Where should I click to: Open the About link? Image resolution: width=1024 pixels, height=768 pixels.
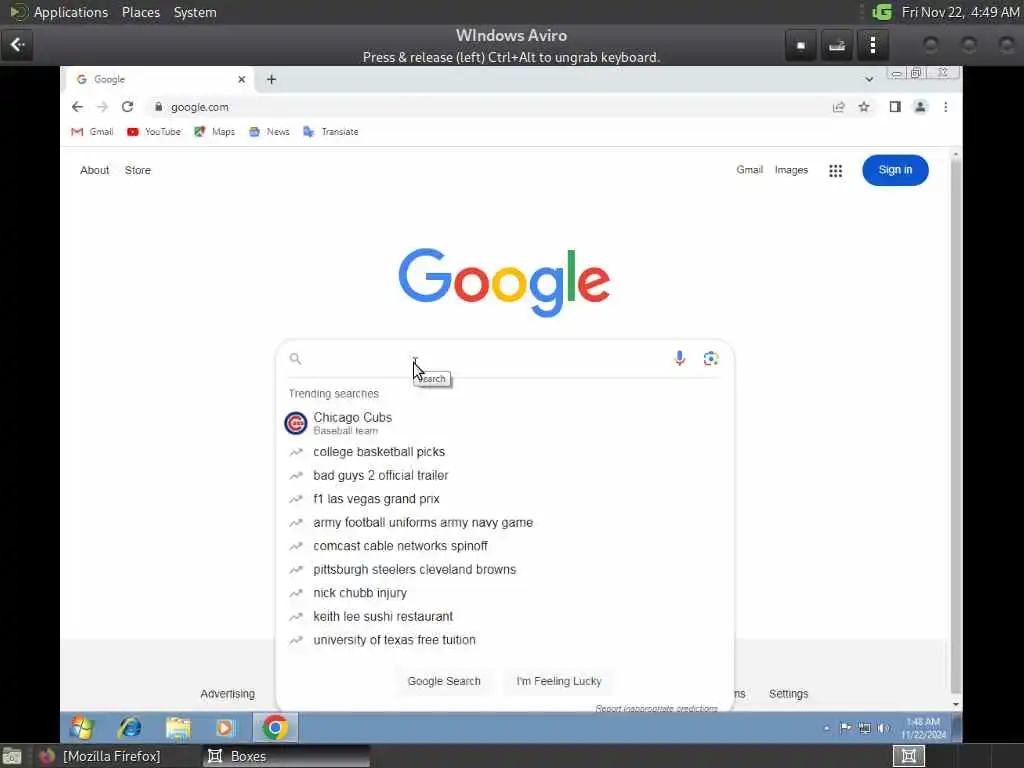(95, 170)
